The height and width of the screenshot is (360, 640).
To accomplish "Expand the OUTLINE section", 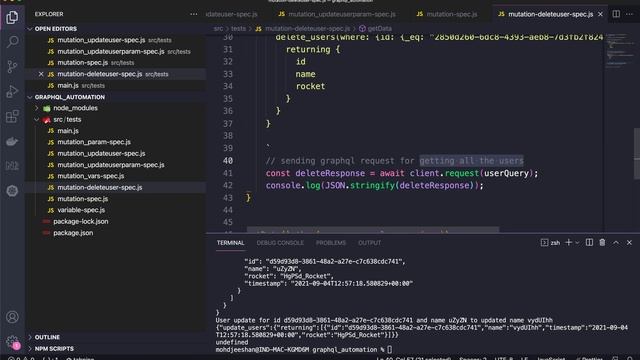I will pyautogui.click(x=47, y=337).
